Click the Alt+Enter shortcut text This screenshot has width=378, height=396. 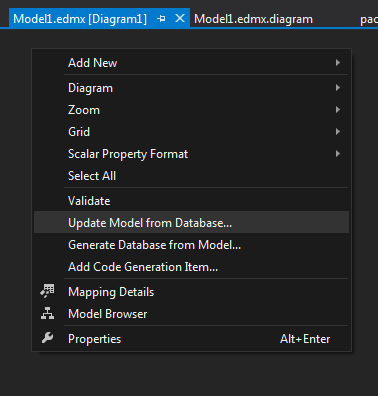(x=305, y=339)
